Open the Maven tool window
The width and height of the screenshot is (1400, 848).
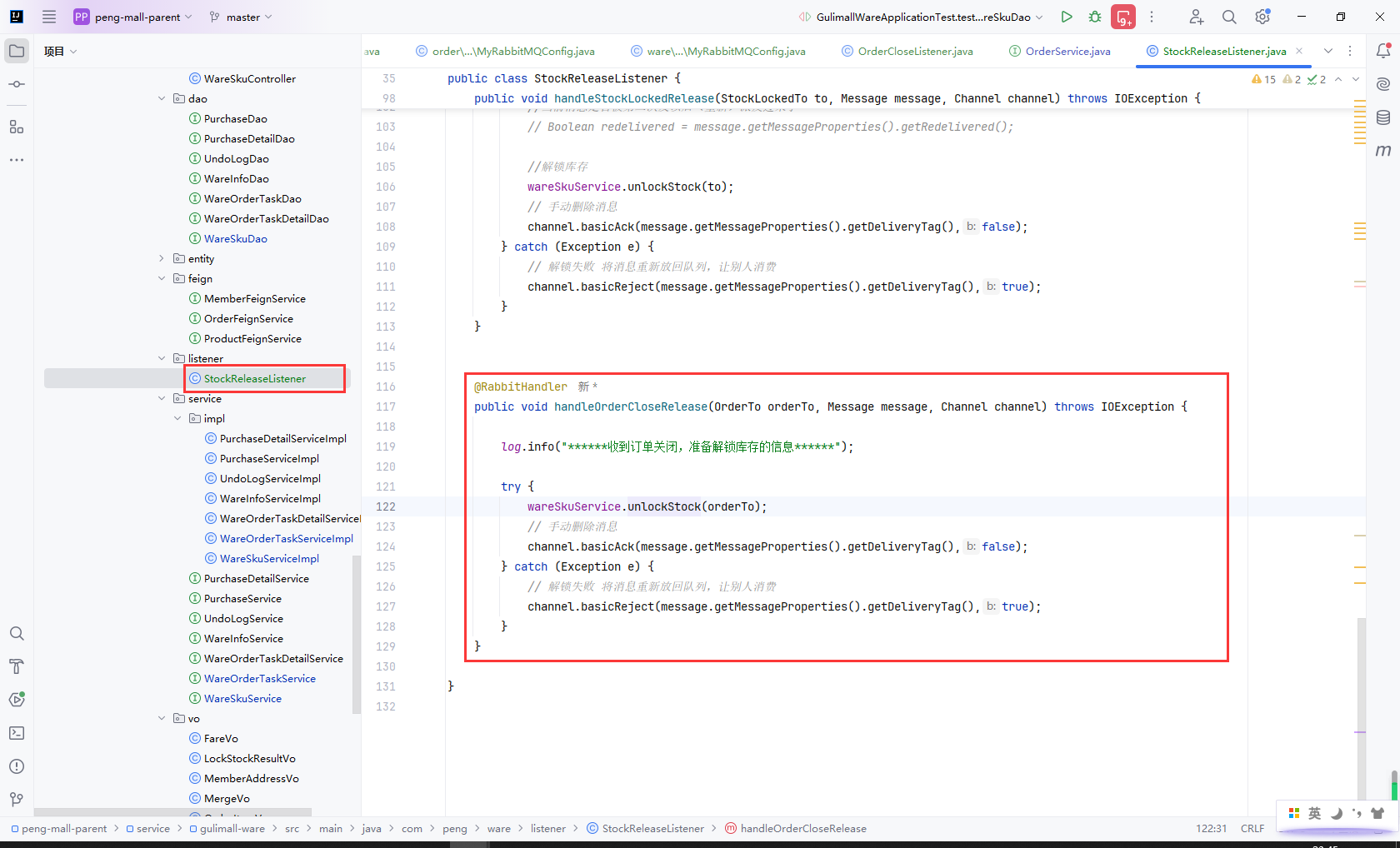click(1383, 151)
